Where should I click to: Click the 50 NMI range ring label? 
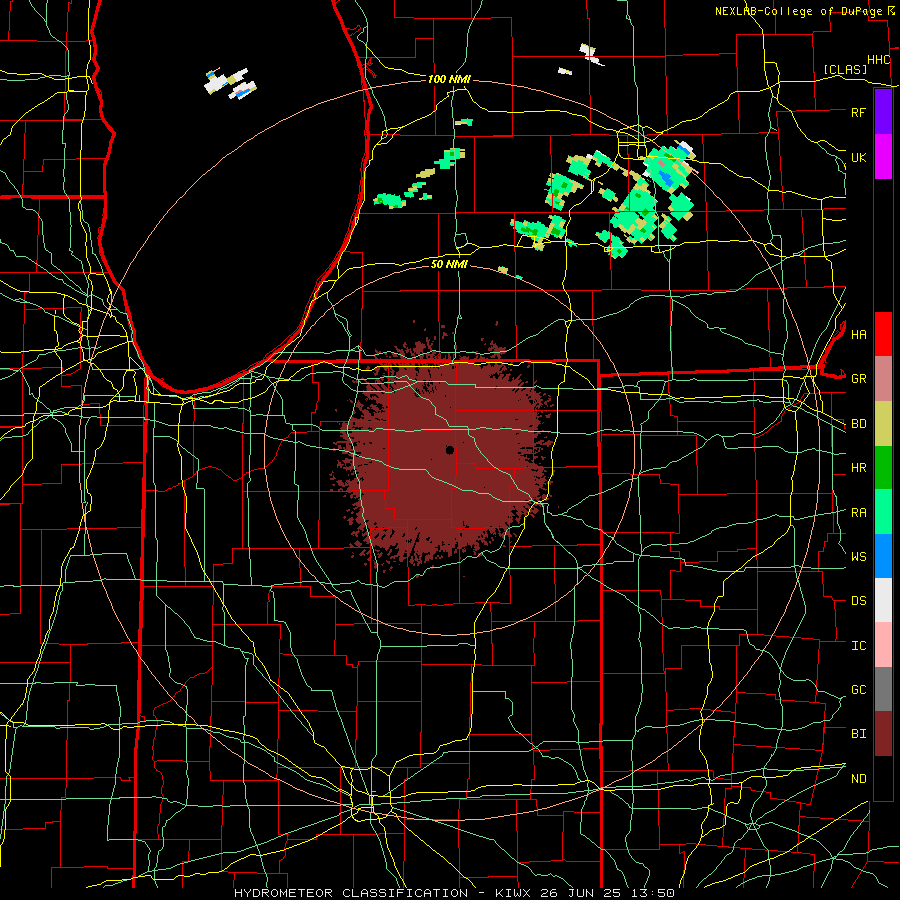click(449, 264)
